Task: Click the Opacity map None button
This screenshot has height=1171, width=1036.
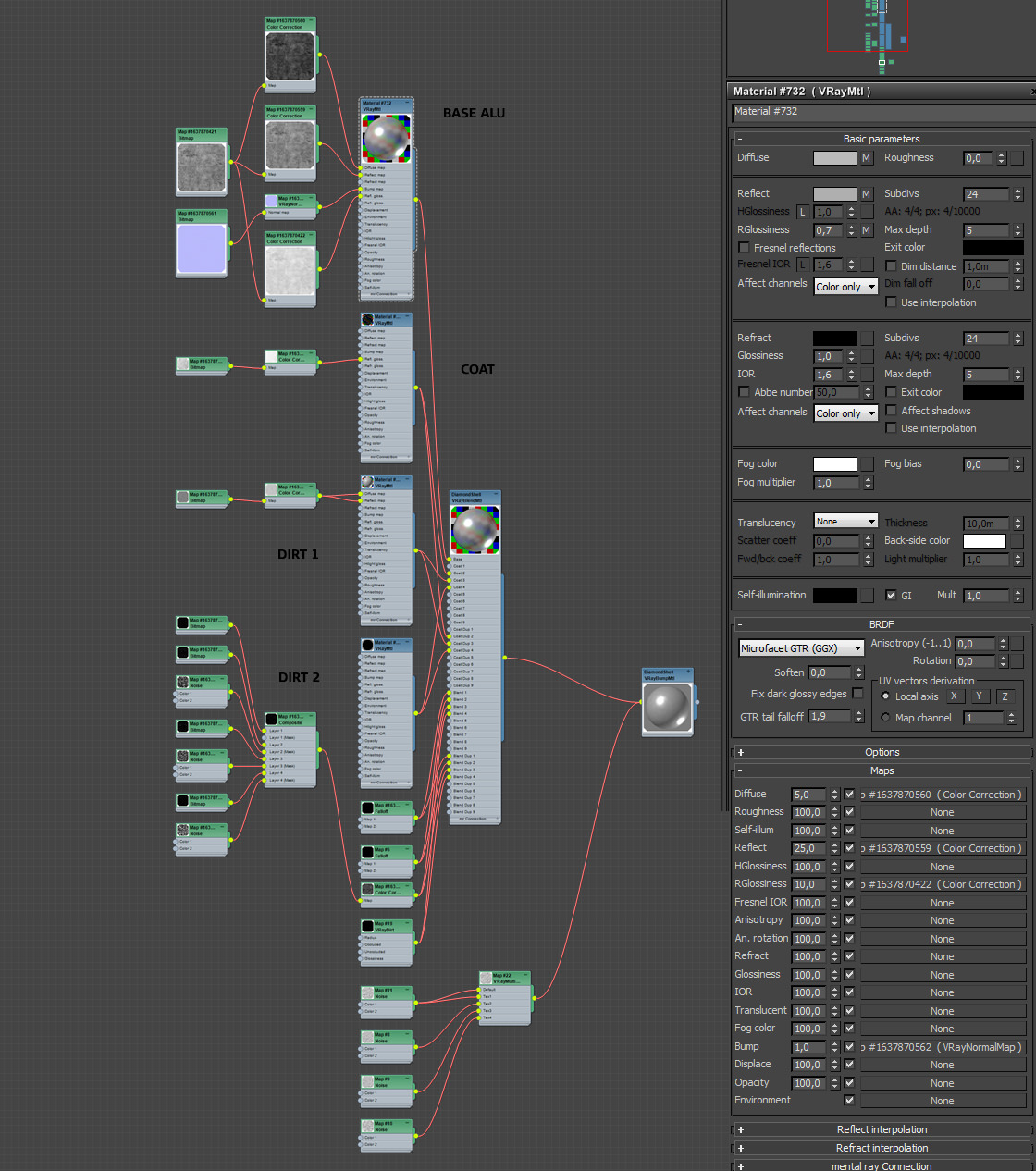Action: pos(943,1083)
